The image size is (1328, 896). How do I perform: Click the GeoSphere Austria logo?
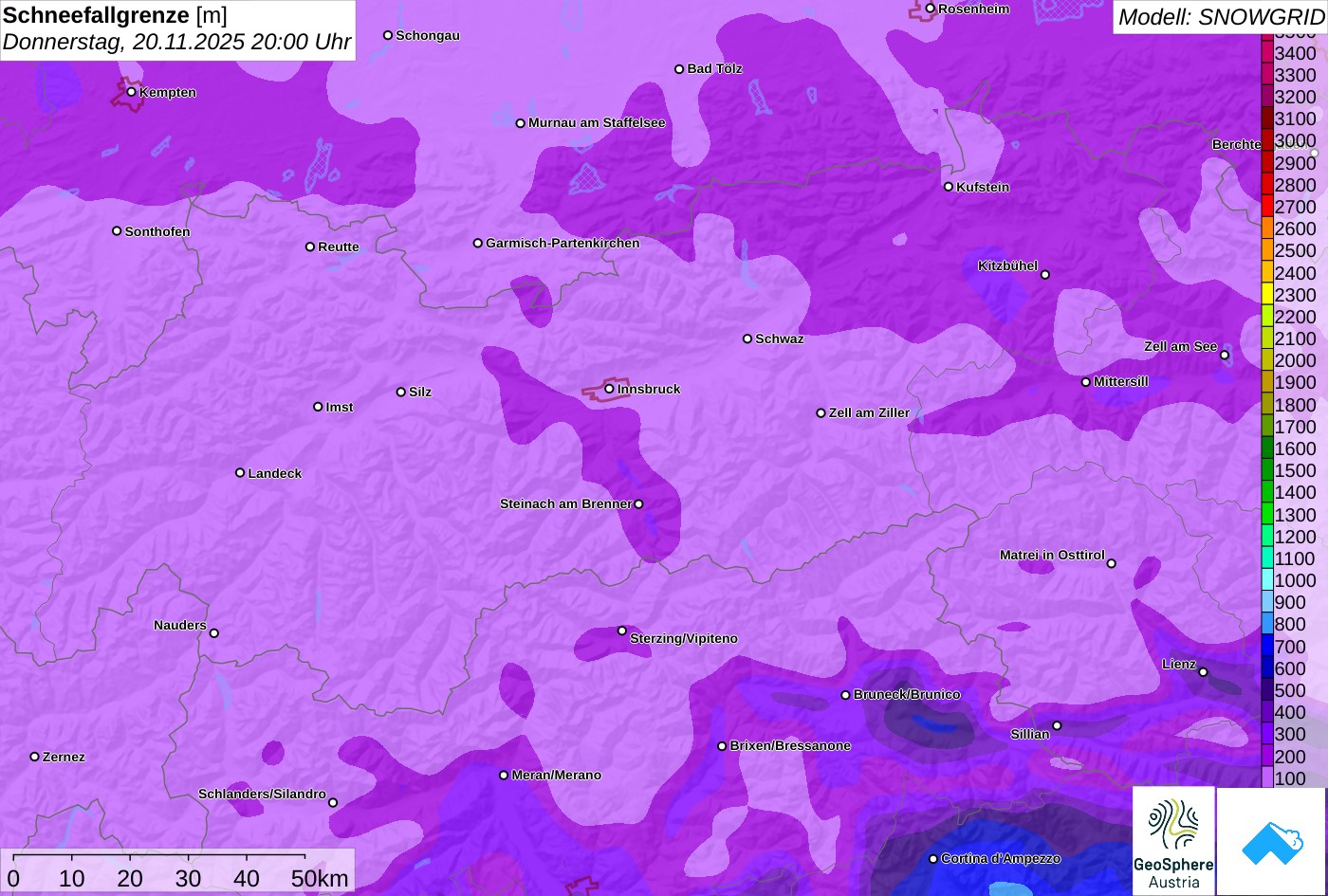[1173, 841]
